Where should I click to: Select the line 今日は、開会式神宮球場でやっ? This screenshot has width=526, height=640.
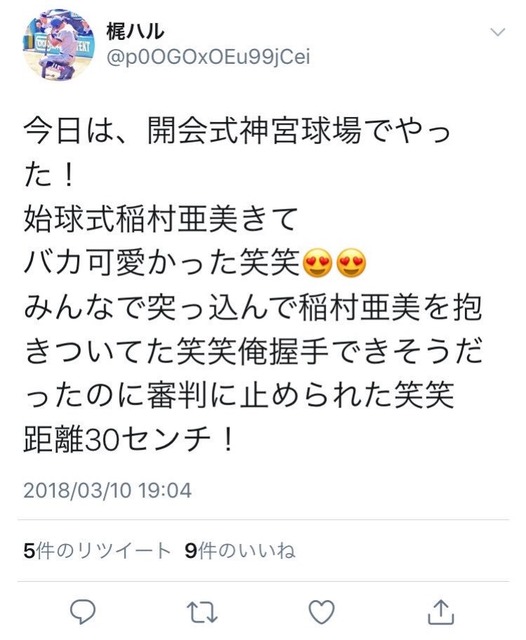(237, 131)
